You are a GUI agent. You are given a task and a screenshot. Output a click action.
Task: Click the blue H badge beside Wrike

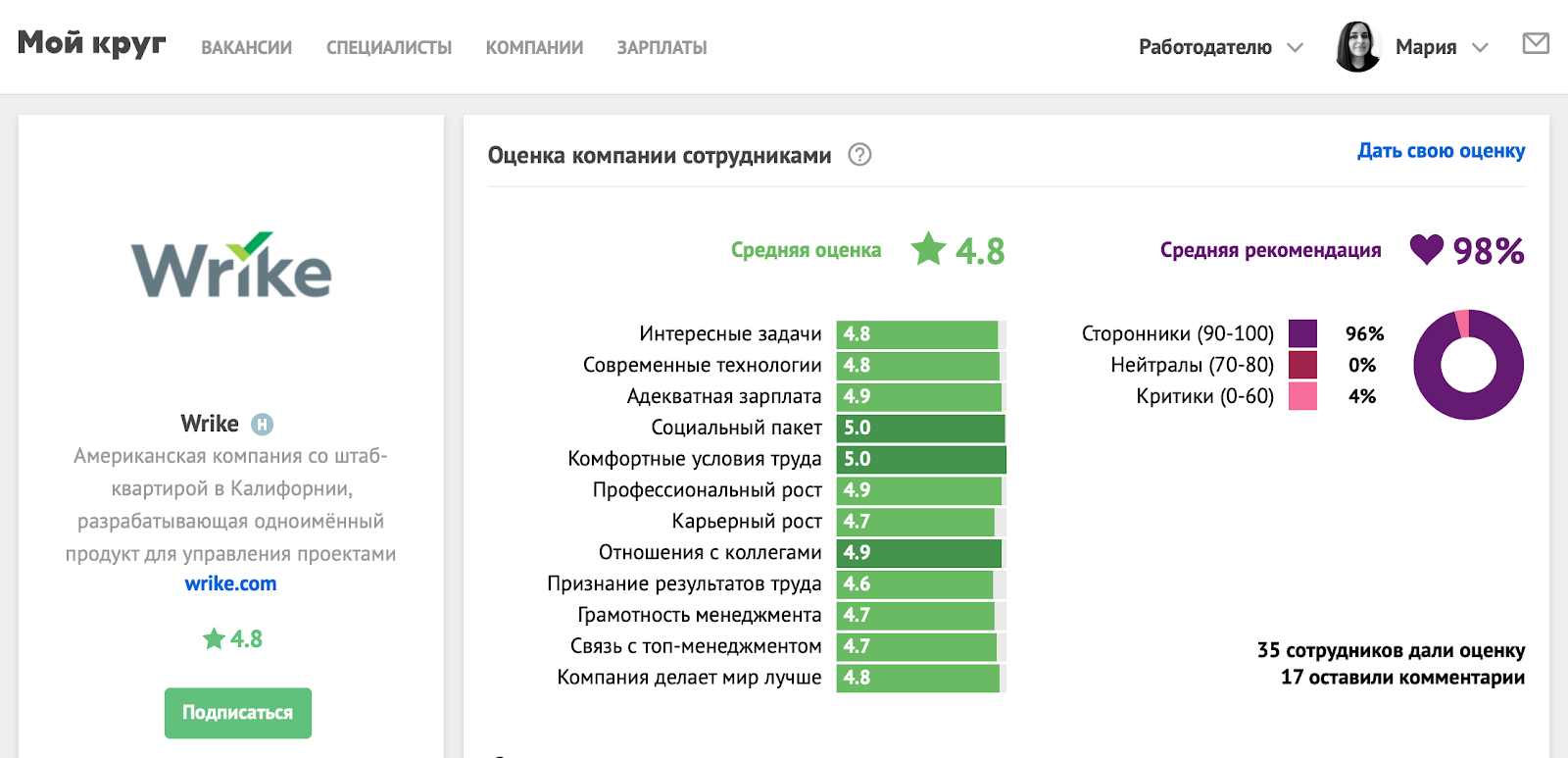point(262,425)
